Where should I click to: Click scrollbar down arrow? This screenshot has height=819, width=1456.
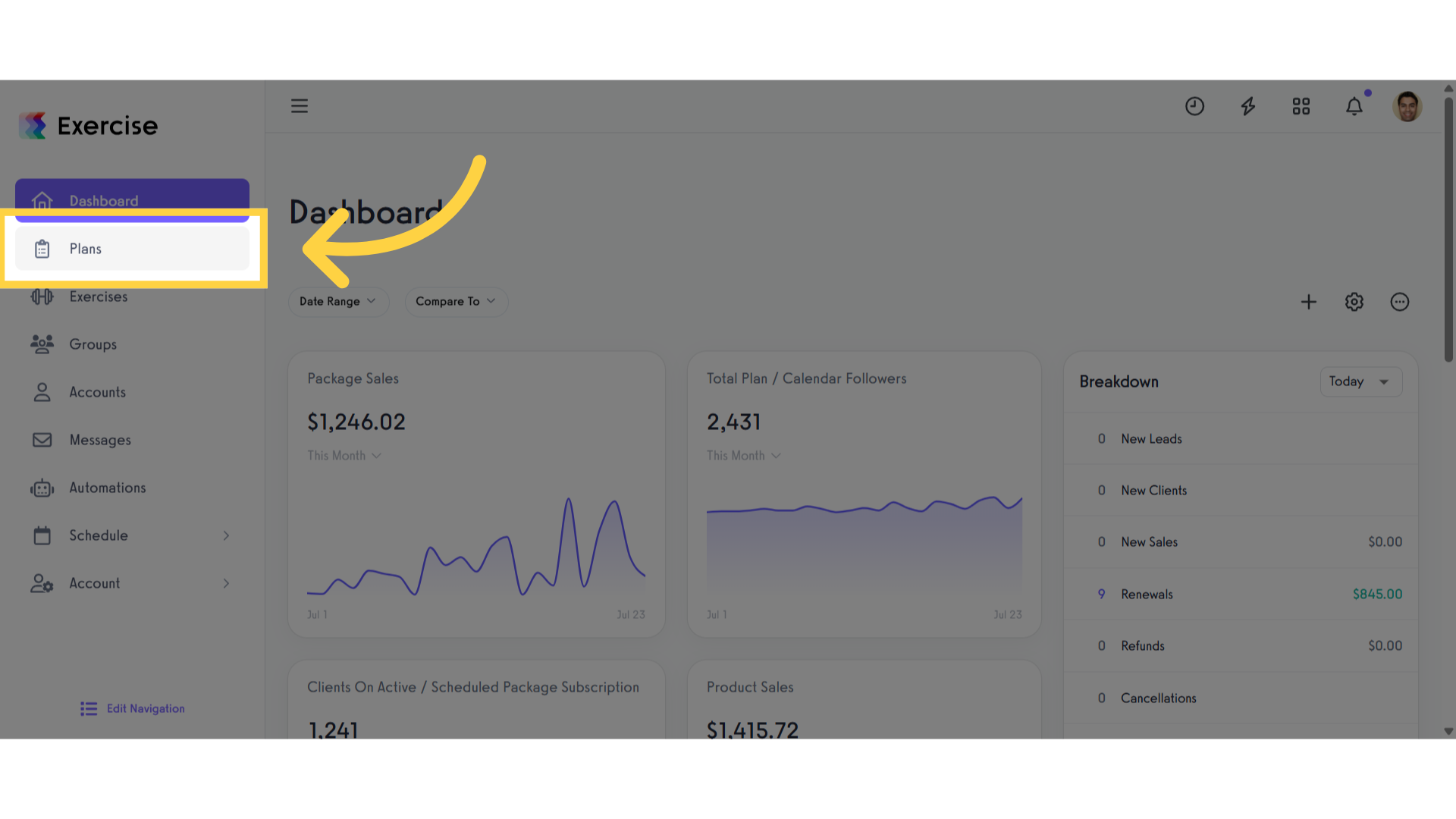click(x=1448, y=732)
